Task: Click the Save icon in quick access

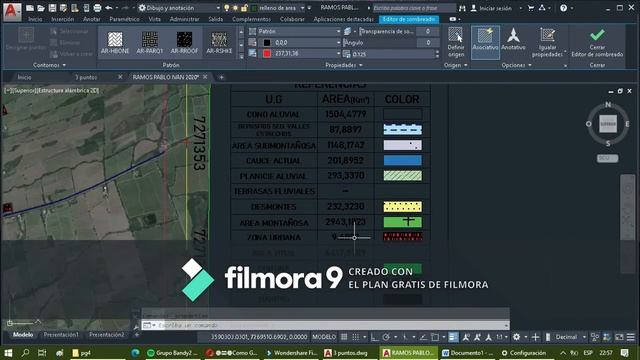Action: pos(52,8)
